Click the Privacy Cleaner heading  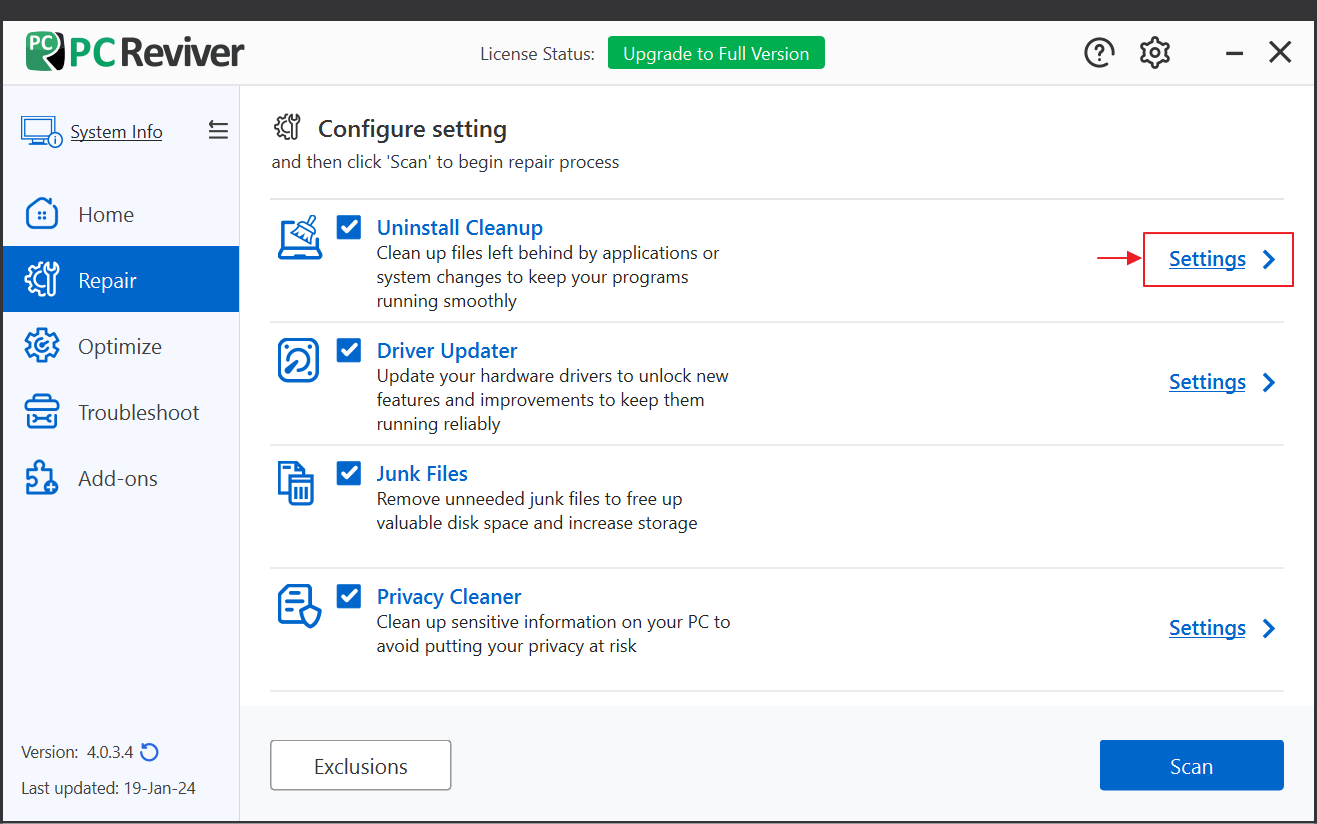tap(449, 597)
